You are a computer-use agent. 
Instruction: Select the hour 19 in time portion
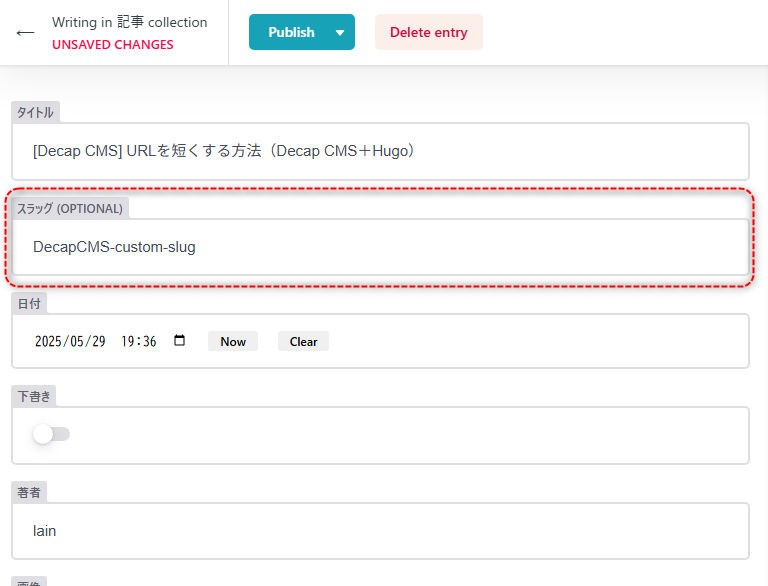click(127, 341)
